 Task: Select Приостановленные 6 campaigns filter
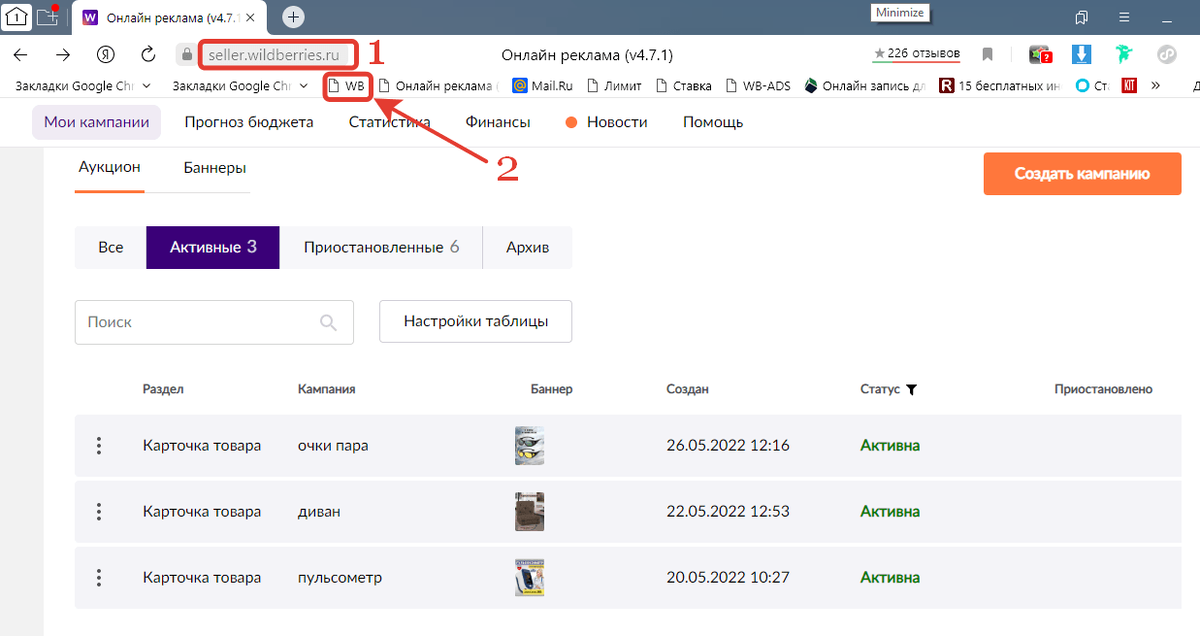381,247
